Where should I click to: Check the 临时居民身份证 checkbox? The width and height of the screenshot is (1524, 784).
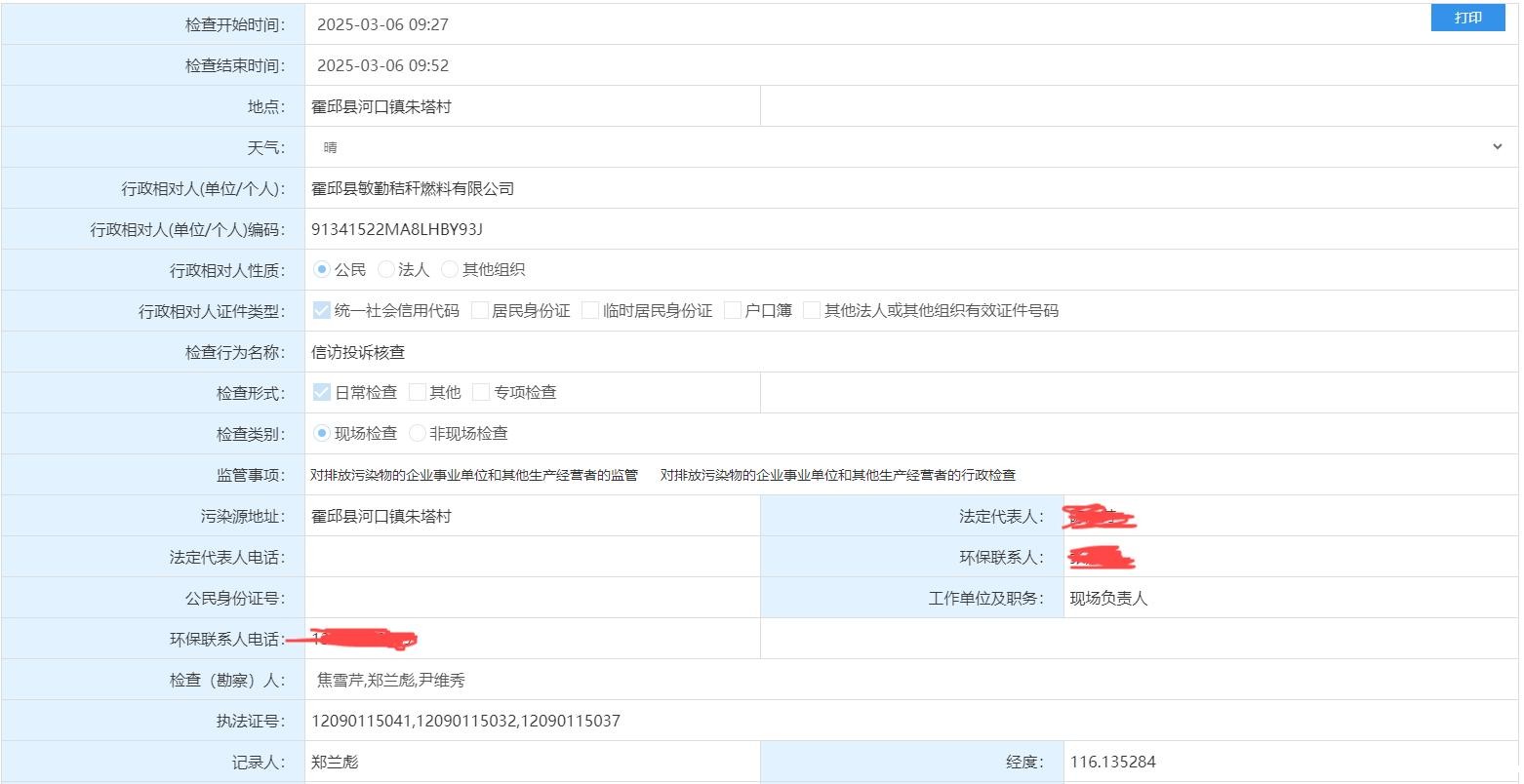(x=590, y=311)
